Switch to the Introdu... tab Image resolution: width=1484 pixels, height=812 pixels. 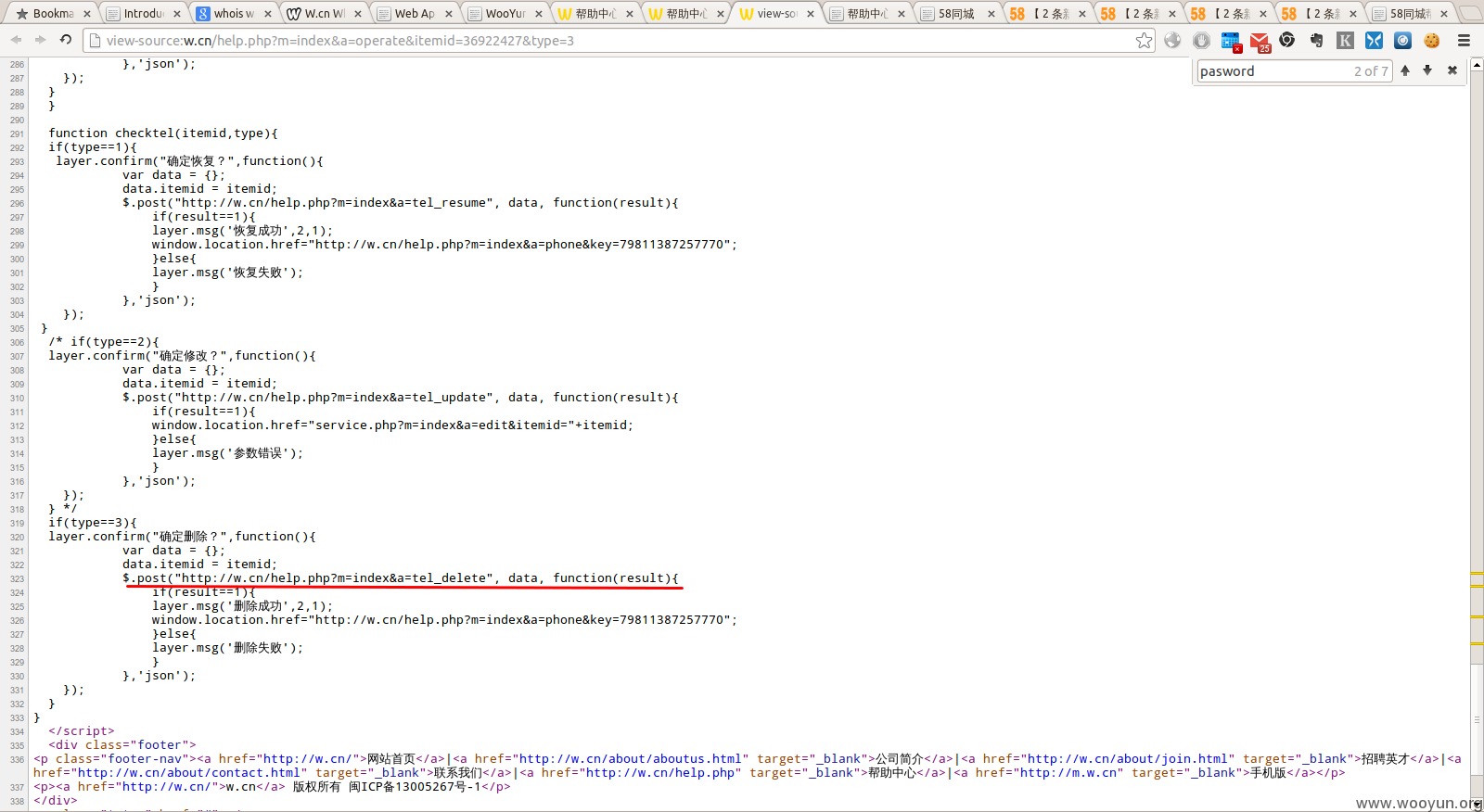(142, 13)
